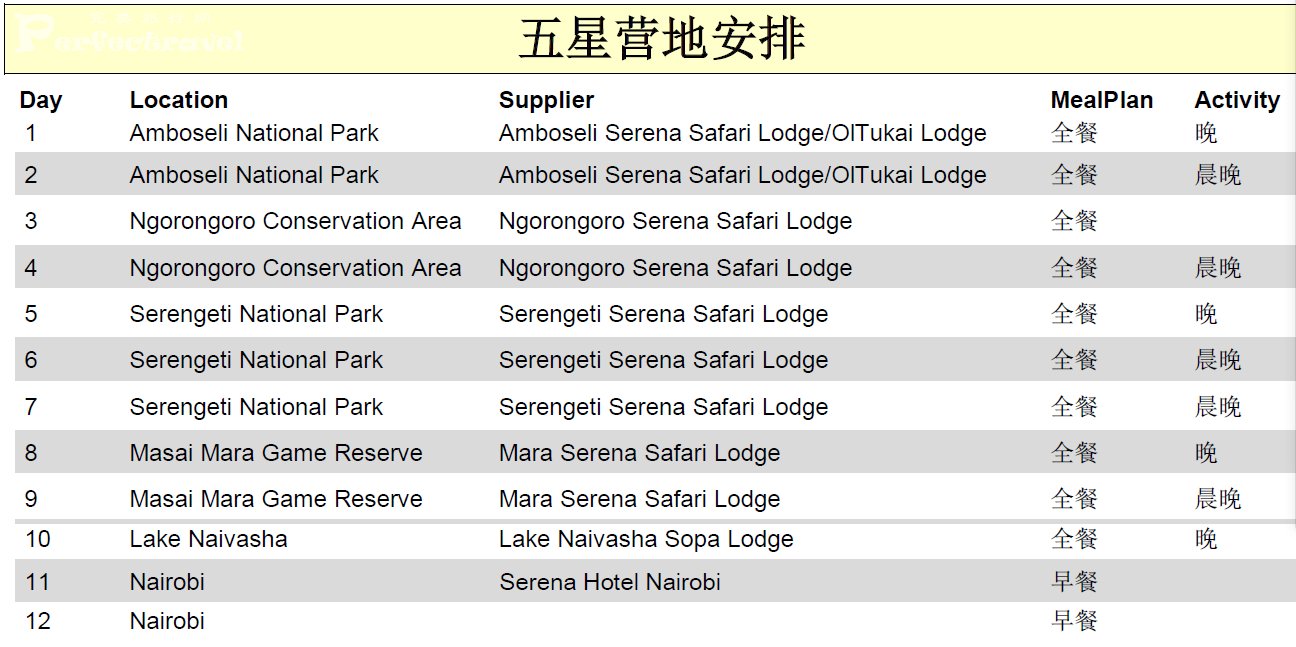Image resolution: width=1296 pixels, height=647 pixels.
Task: Select Serengeti National Park in Day 5 row
Action: (x=256, y=314)
